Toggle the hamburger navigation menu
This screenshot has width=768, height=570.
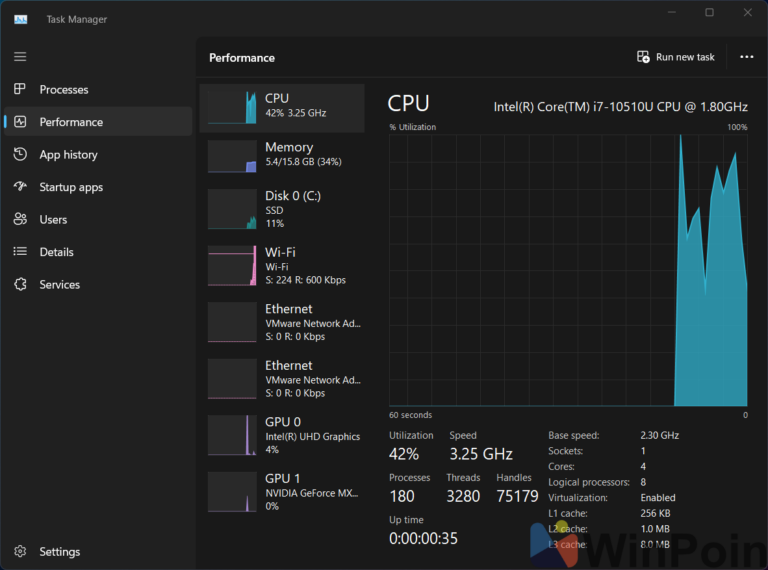20,57
